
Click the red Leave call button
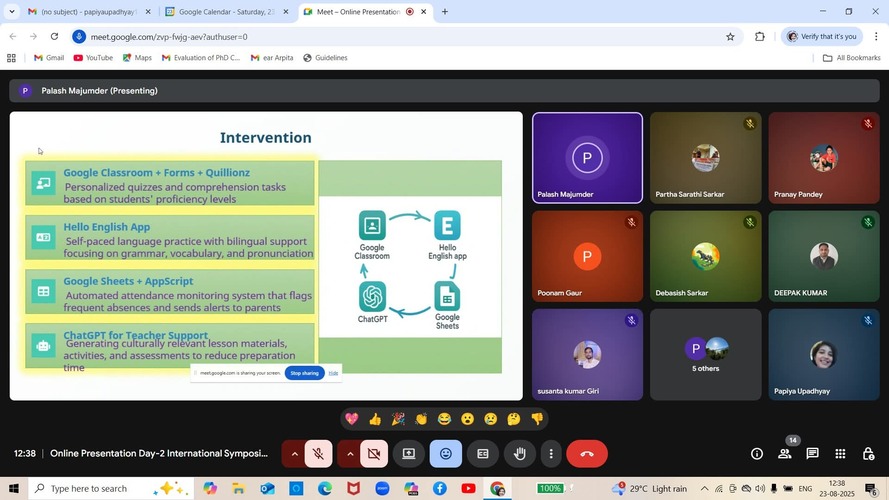pos(587,454)
